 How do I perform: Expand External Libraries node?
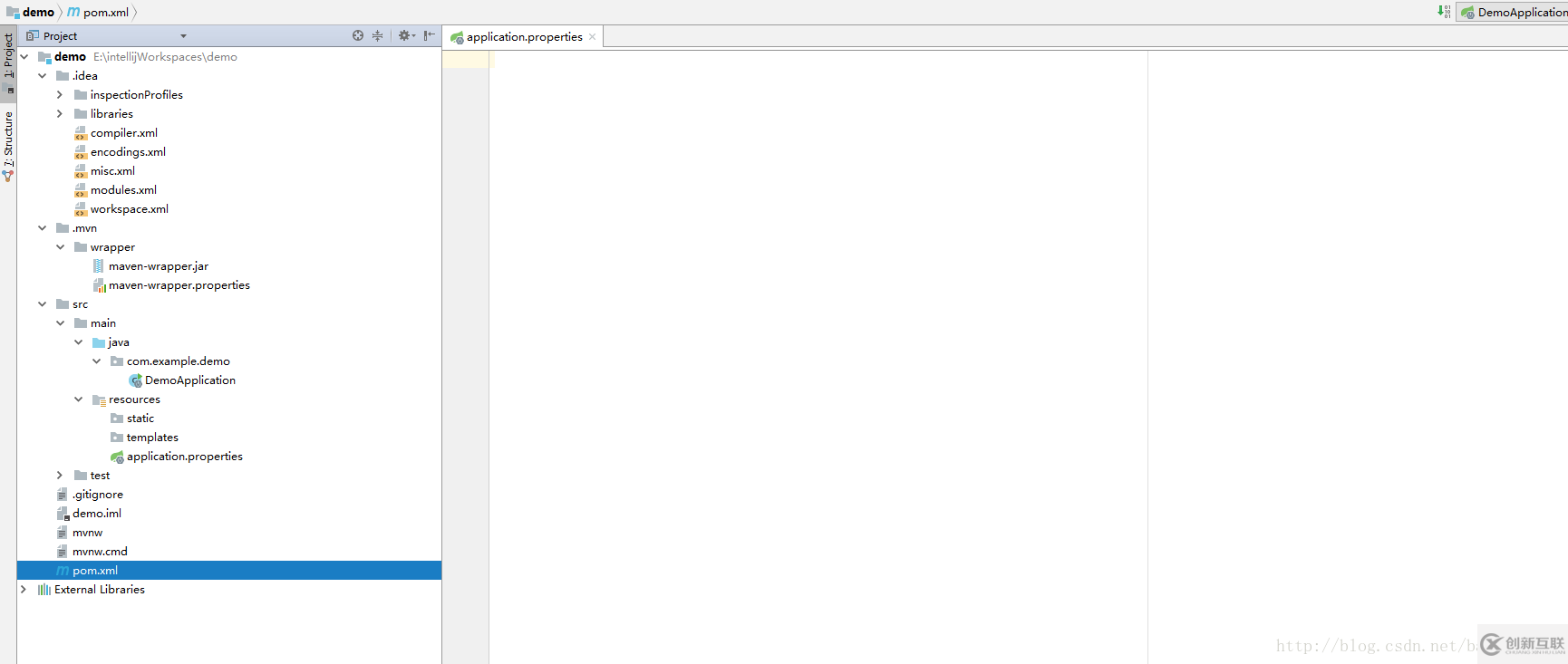(24, 589)
